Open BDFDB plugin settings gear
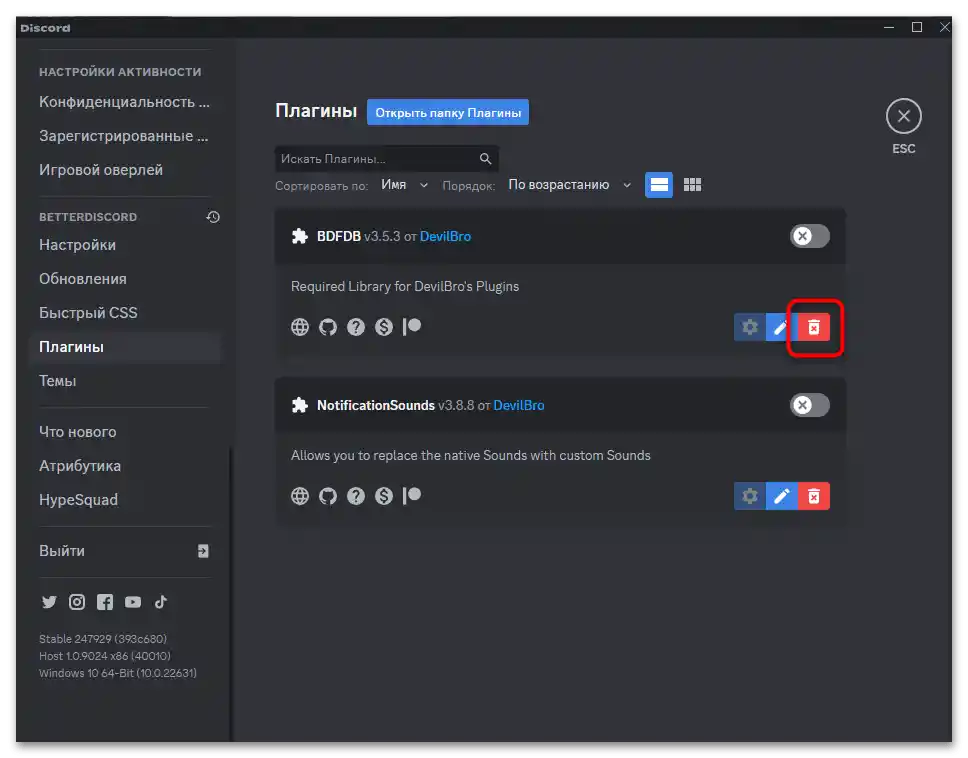Image resolution: width=968 pixels, height=758 pixels. 749,327
